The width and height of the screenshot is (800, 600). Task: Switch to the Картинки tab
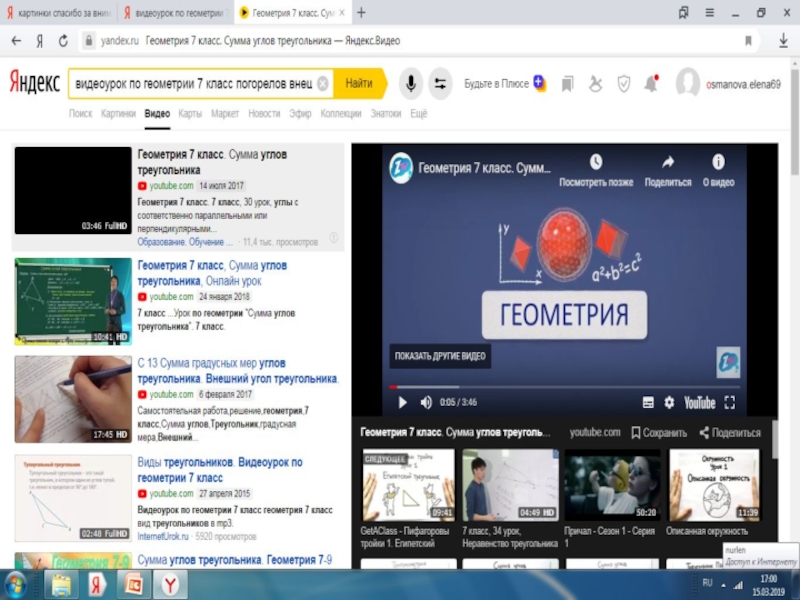click(x=118, y=113)
